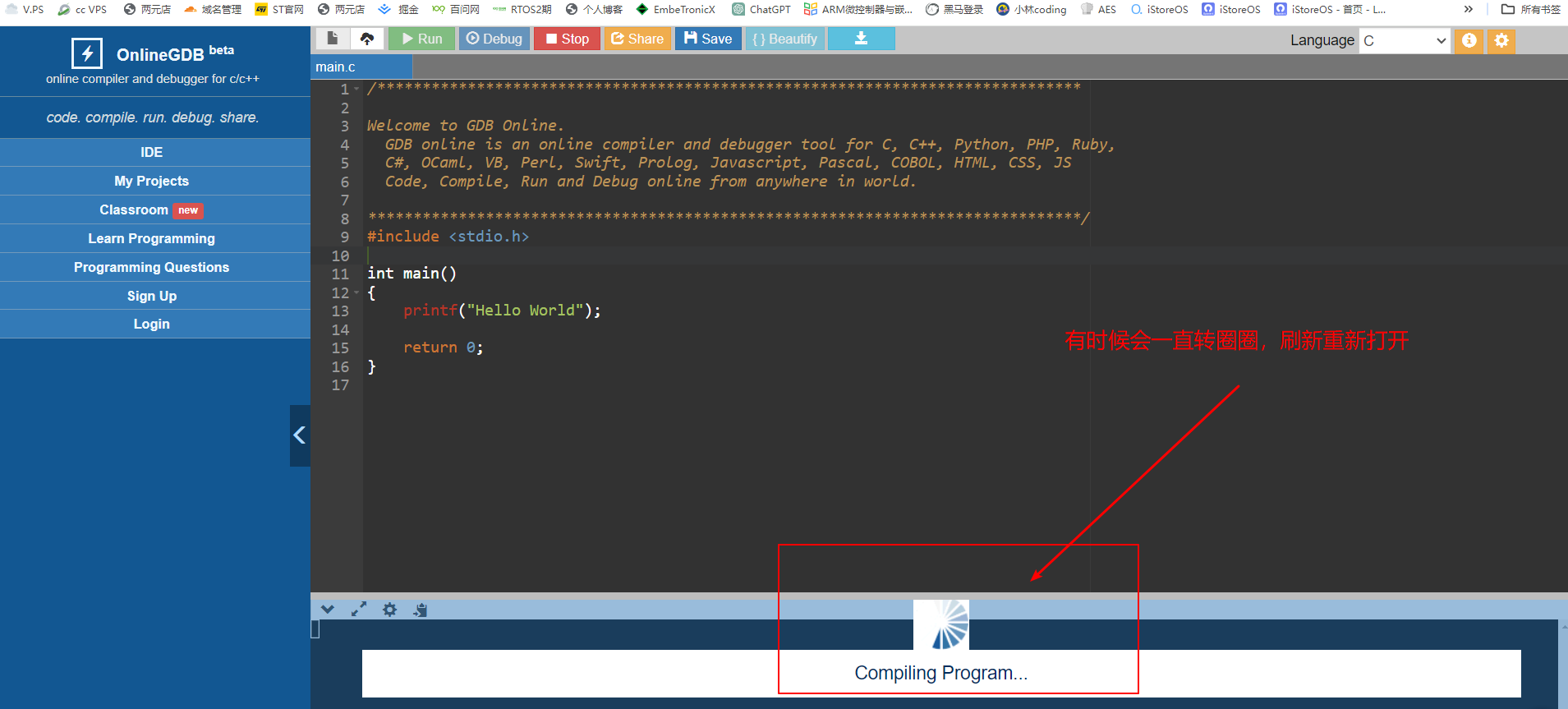Show more bookmarks with double chevron

(1469, 9)
